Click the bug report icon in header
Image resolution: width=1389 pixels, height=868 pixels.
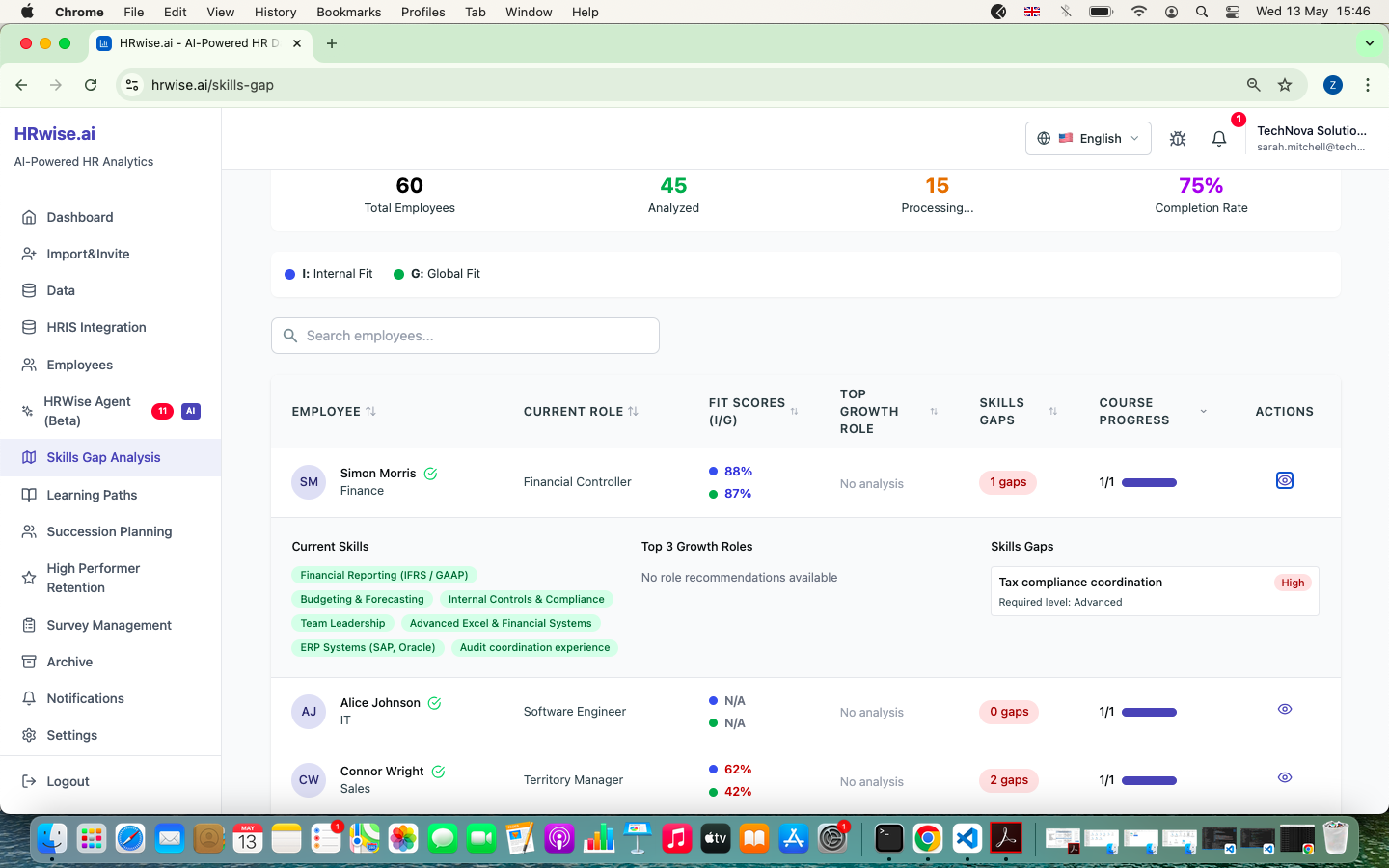point(1178,139)
